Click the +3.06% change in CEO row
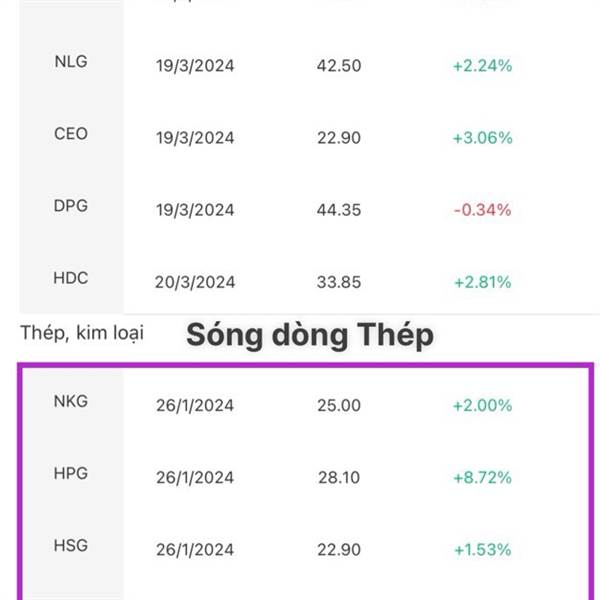Screen dimensions: 600x600 coord(482,138)
